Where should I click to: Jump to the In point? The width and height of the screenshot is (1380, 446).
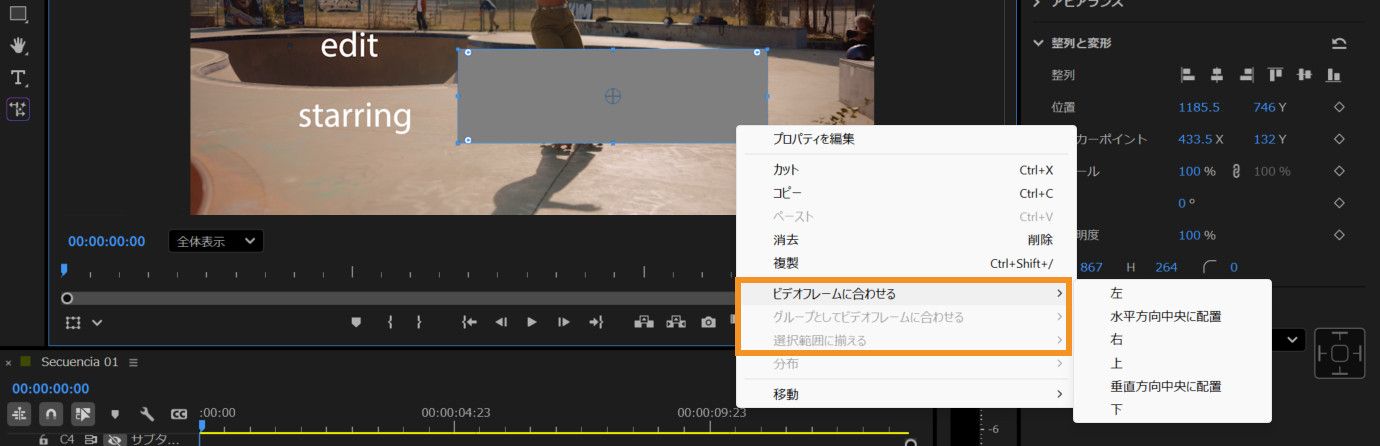point(469,322)
